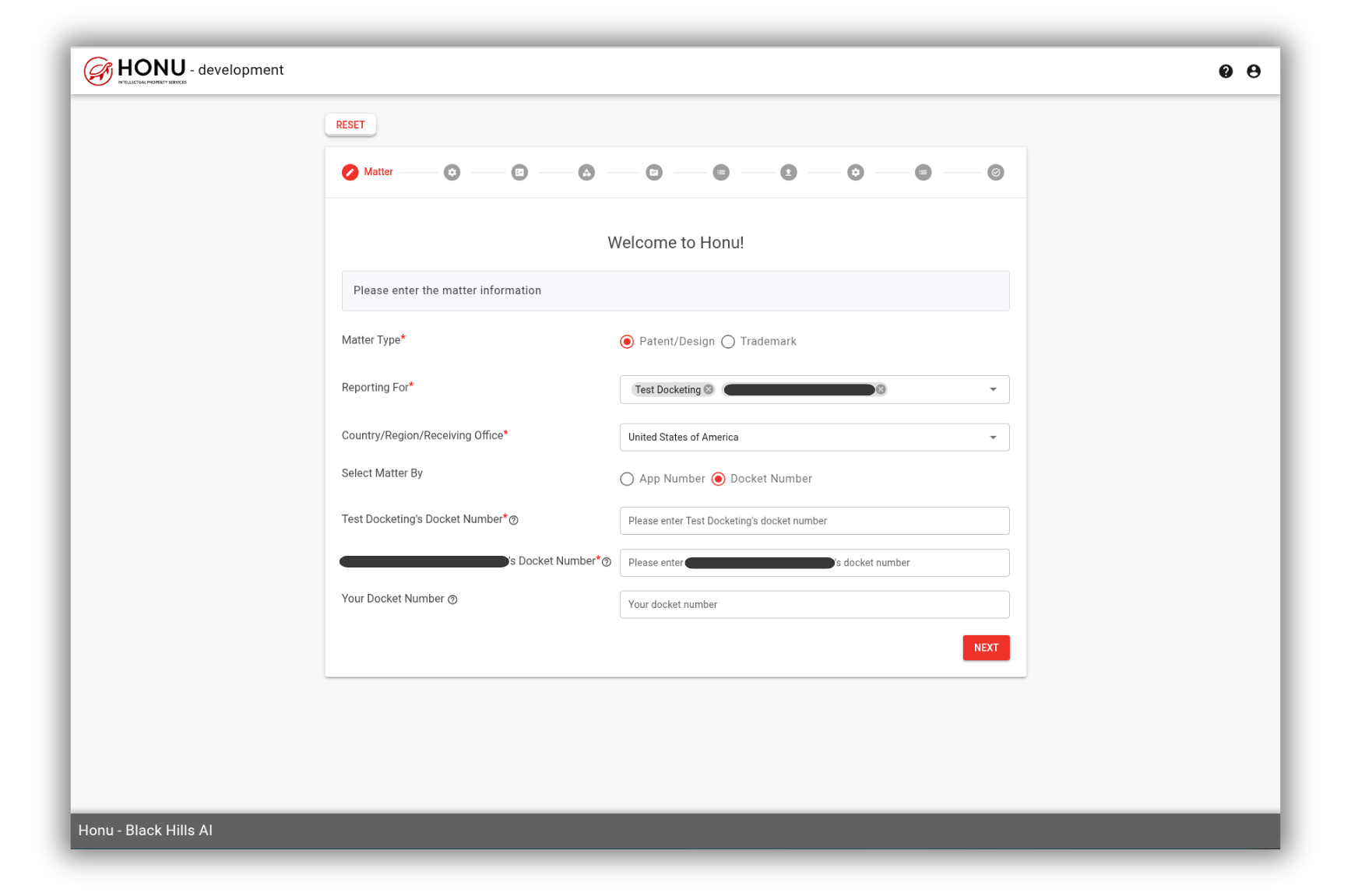Open the second gear settings step
The height and width of the screenshot is (896, 1351).
point(856,172)
